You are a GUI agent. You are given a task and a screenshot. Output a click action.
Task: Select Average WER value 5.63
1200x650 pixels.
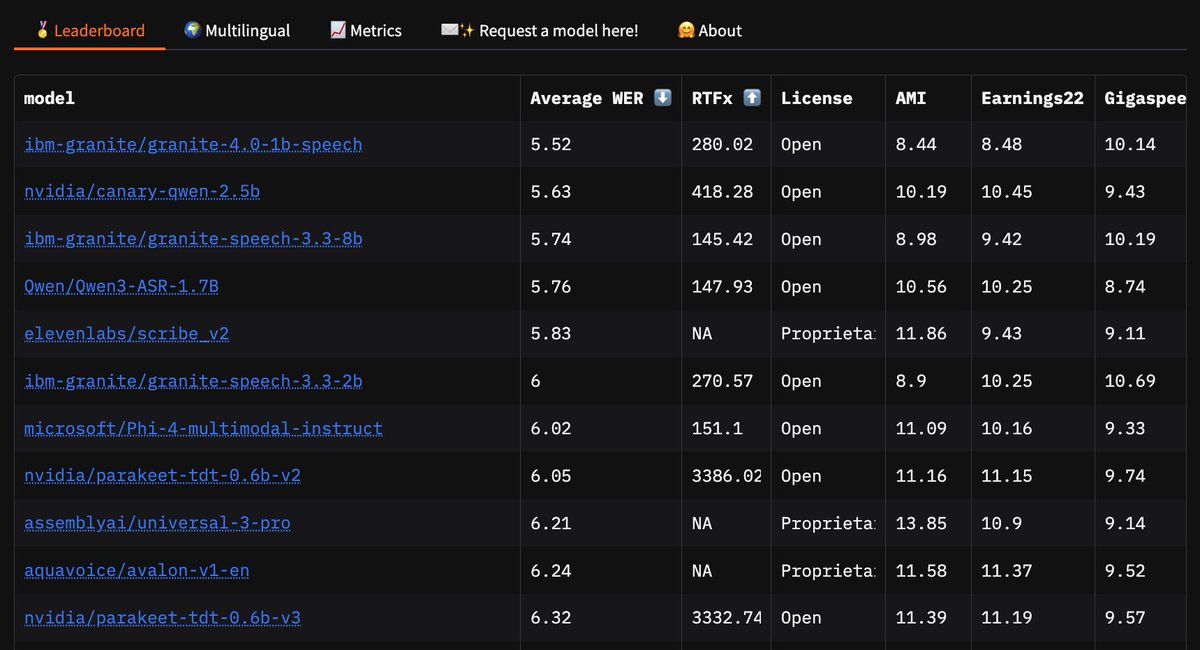click(x=550, y=192)
